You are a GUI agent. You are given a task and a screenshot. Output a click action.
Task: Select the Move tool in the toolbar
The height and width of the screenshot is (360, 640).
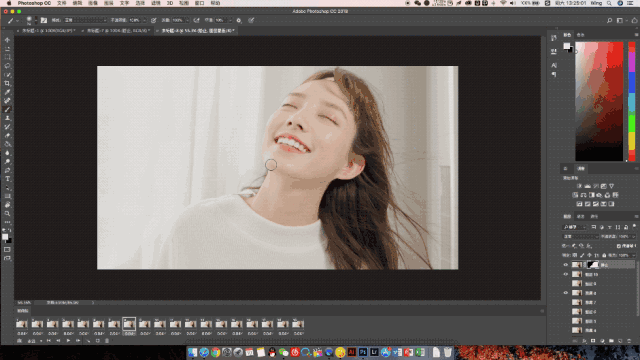[7, 40]
